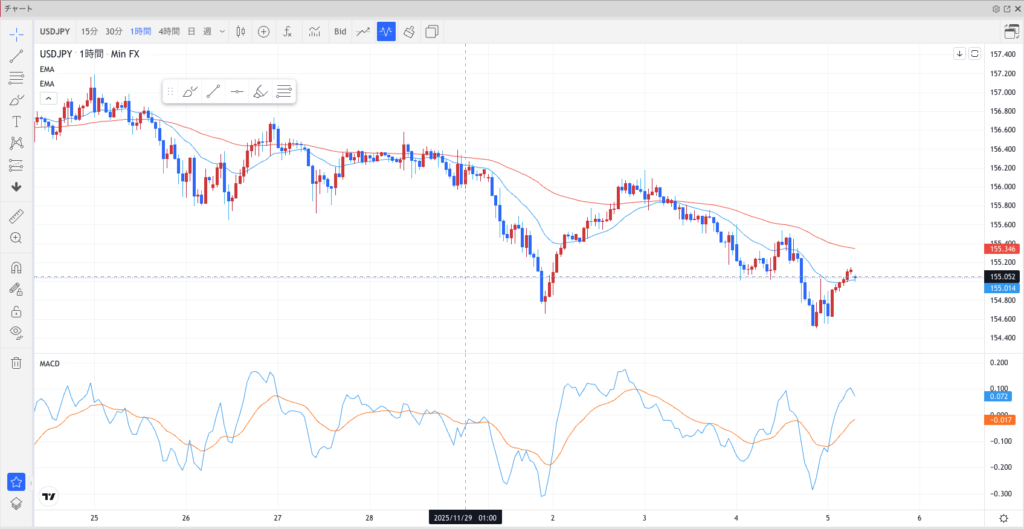Expand the timeframe dropdown chevron
Viewport: 1024px width, 529px height.
[222, 32]
